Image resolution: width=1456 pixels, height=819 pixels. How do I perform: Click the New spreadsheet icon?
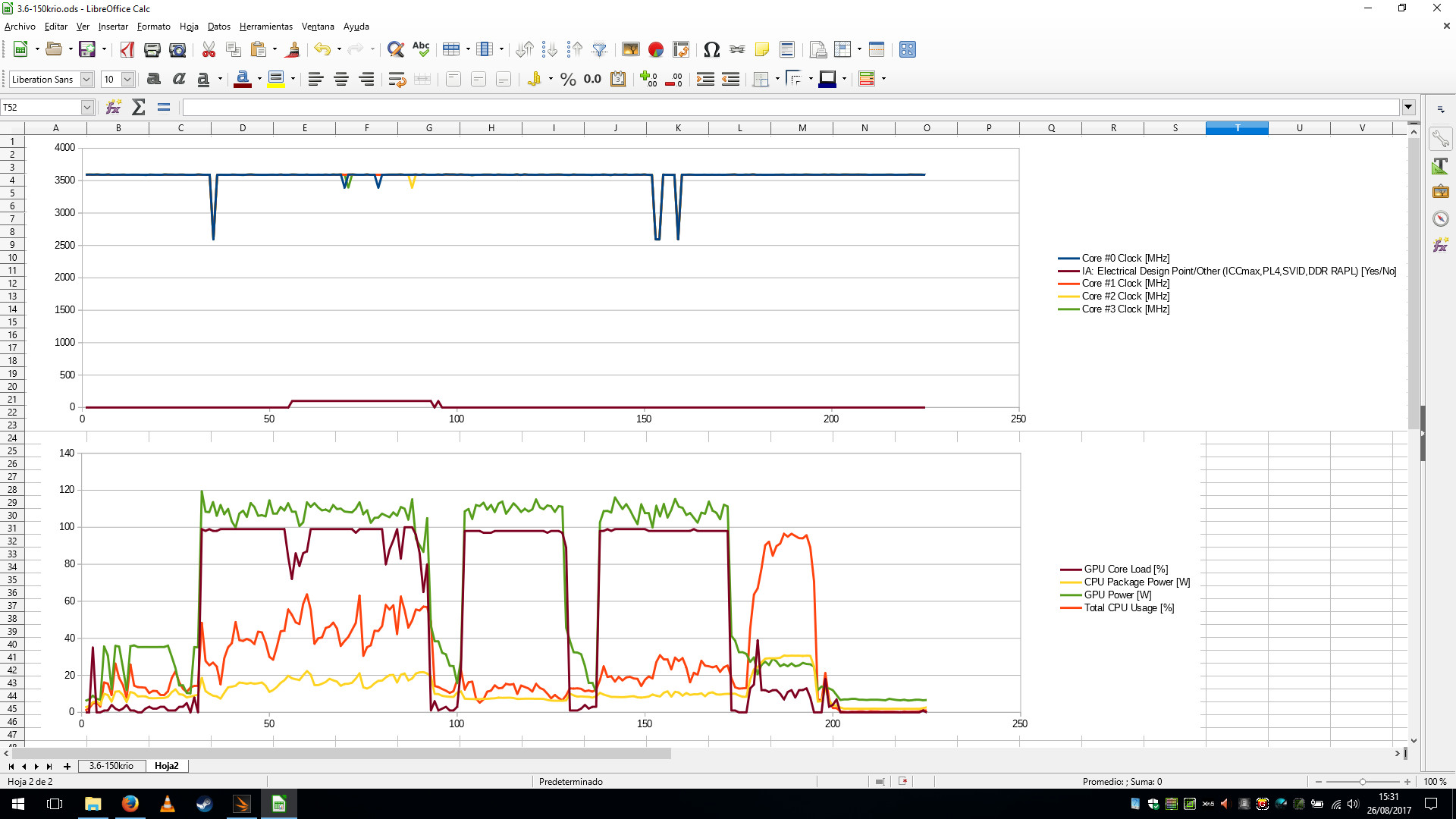coord(20,49)
